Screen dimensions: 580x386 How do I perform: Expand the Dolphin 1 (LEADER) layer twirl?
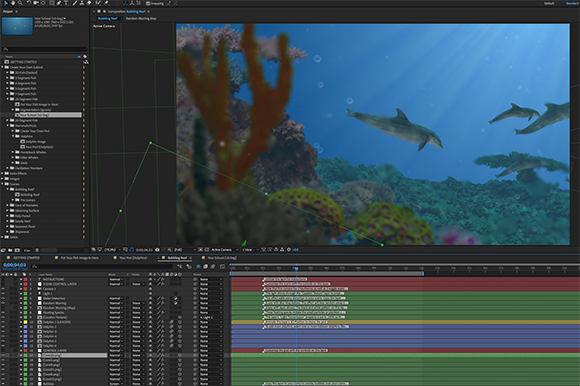(x=21, y=322)
